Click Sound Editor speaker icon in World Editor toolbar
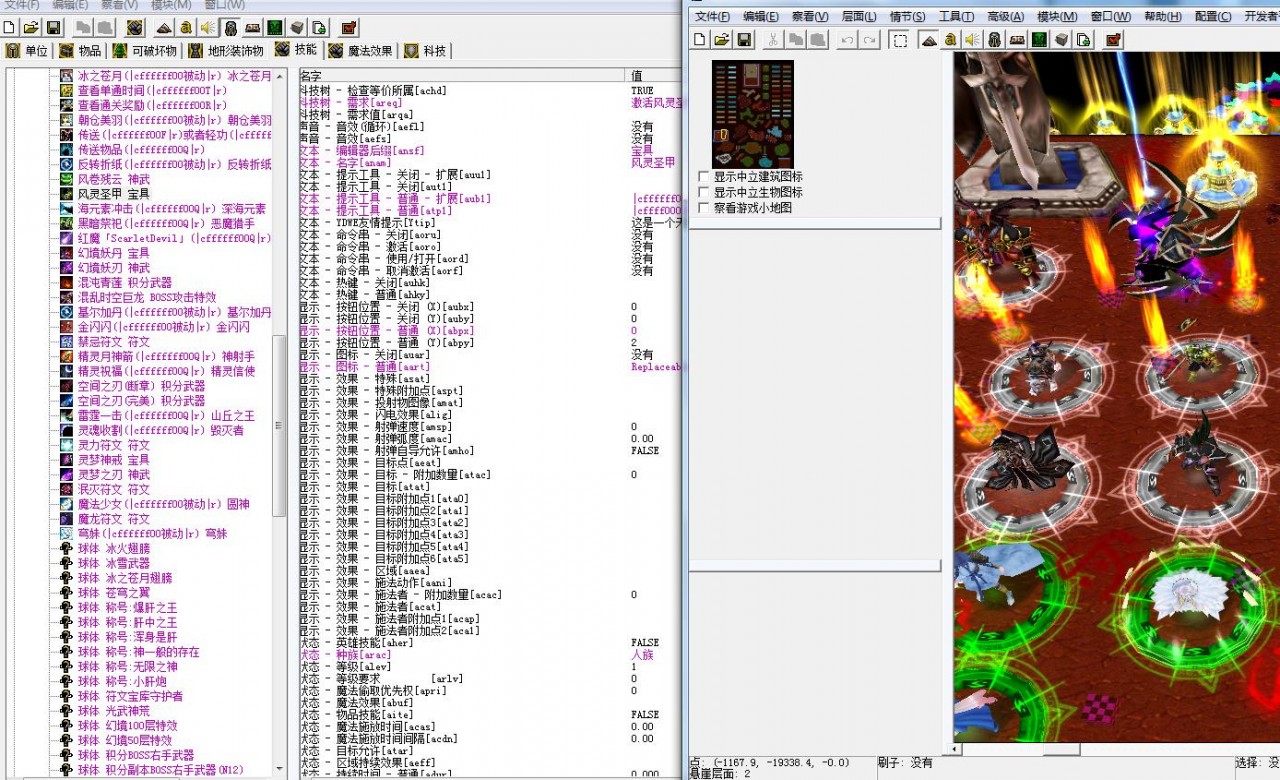The height and width of the screenshot is (780, 1280). (x=973, y=39)
